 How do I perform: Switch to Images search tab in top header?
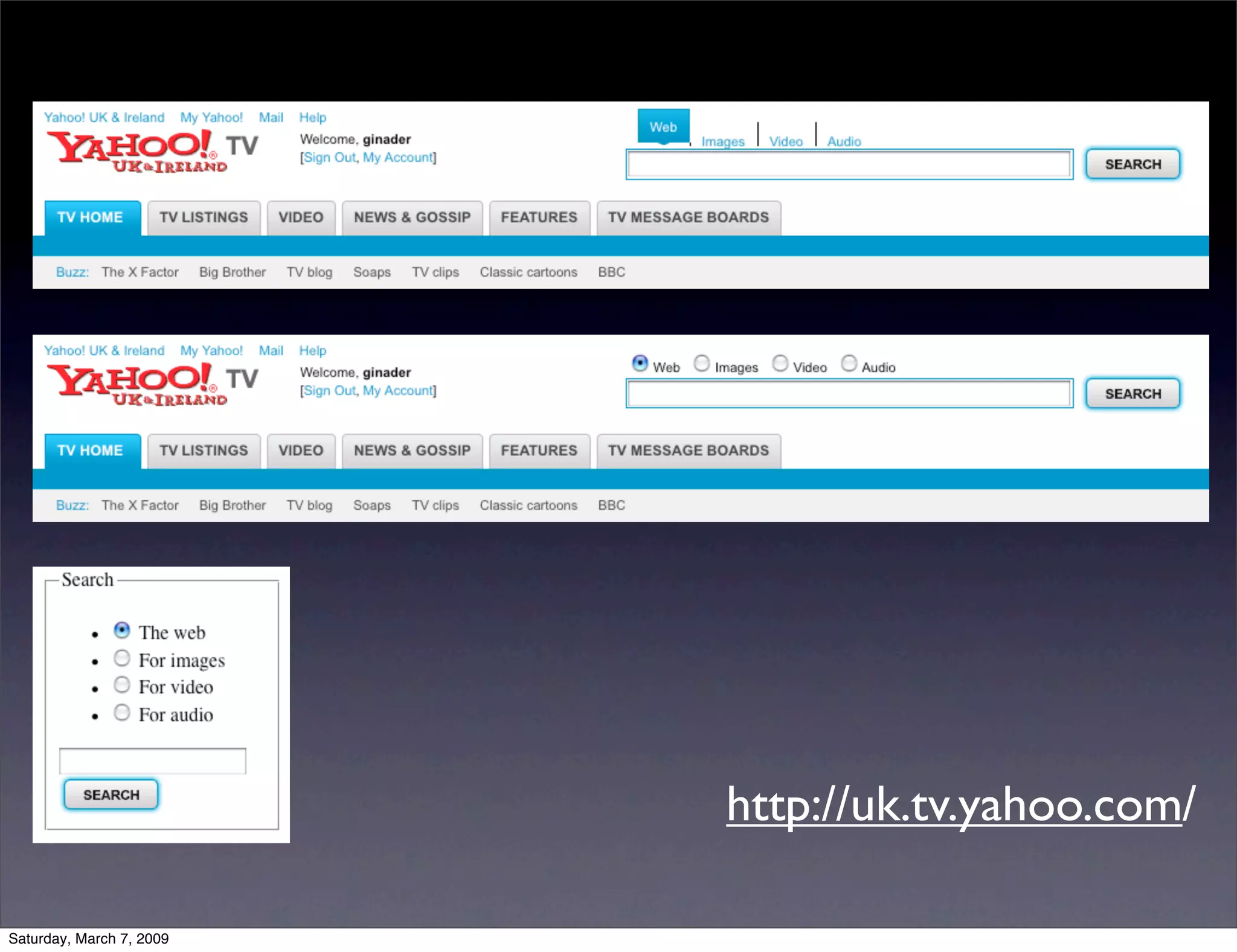click(x=722, y=141)
